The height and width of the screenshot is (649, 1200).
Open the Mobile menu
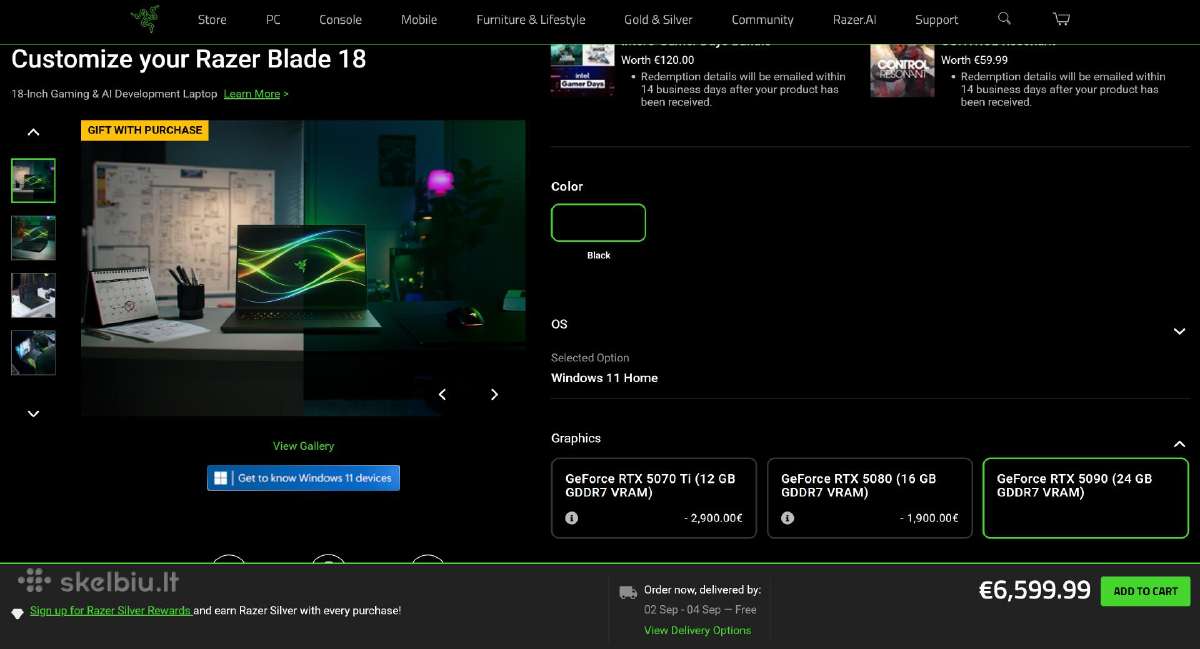(419, 20)
